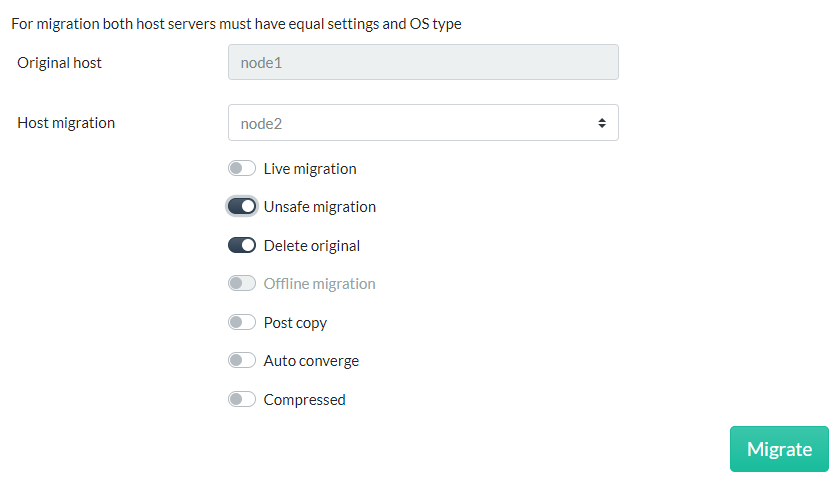Turn on the Auto converge switch
Image resolution: width=839 pixels, height=487 pixels.
[x=242, y=361]
